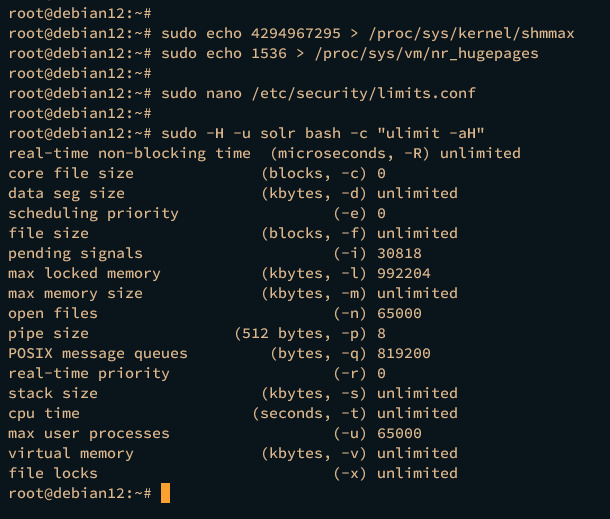Click the /etc/security/limits.conf file path
The height and width of the screenshot is (519, 610).
coord(362,93)
